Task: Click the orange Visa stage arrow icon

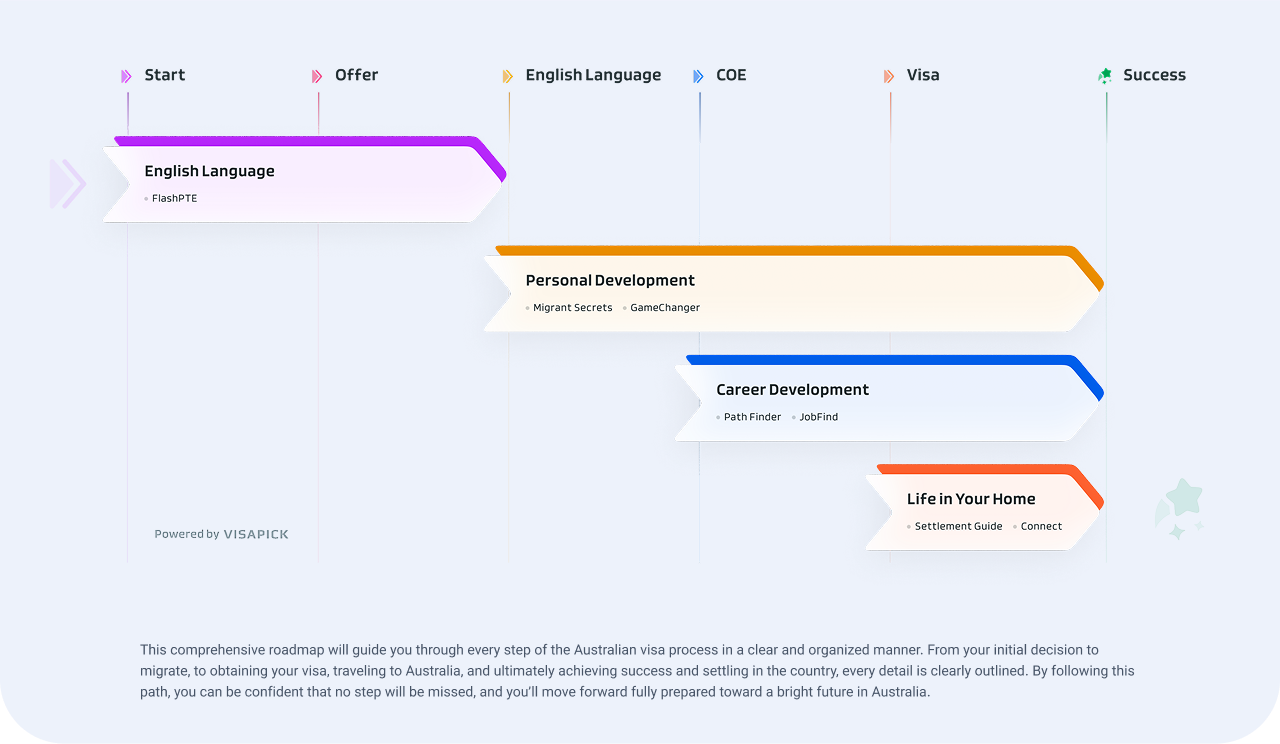Action: pos(889,76)
